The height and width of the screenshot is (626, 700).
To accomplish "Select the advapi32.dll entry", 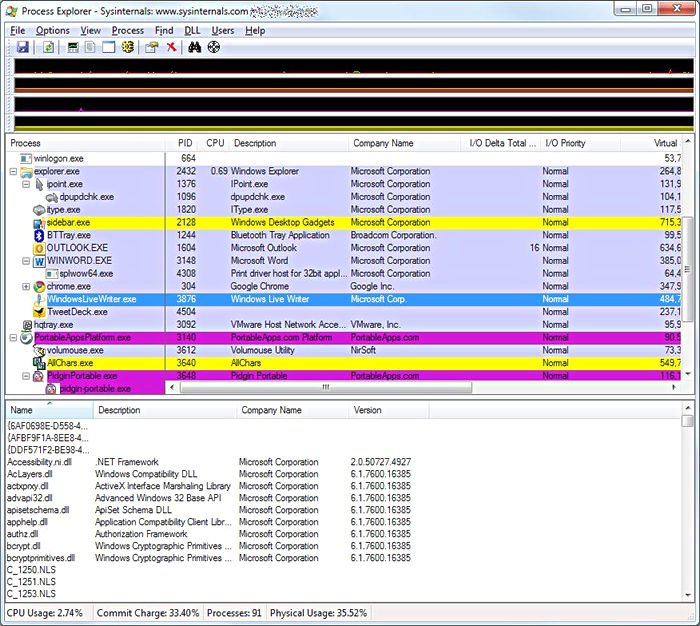I will (29, 498).
